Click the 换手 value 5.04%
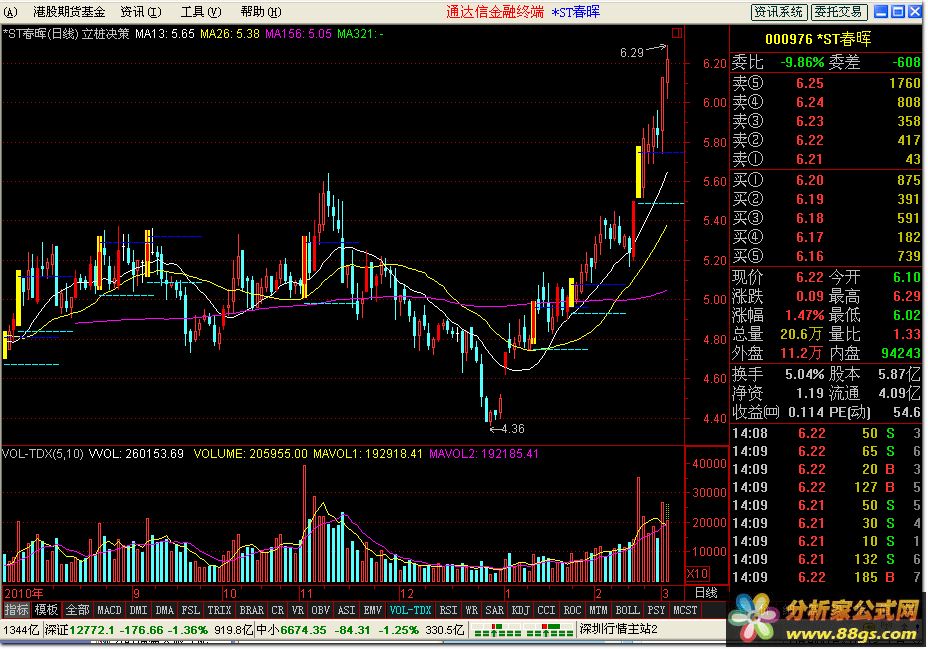928x649 pixels. (804, 374)
